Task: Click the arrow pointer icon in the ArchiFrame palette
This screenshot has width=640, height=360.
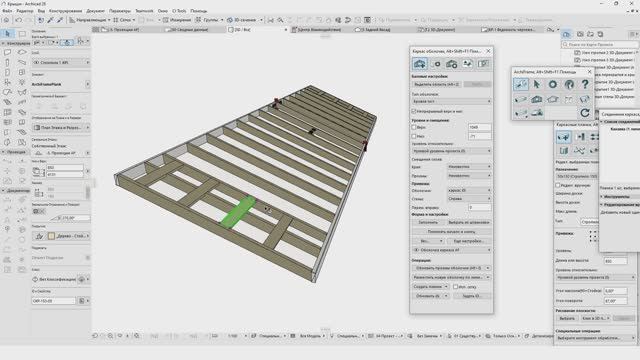Action: coord(537,84)
